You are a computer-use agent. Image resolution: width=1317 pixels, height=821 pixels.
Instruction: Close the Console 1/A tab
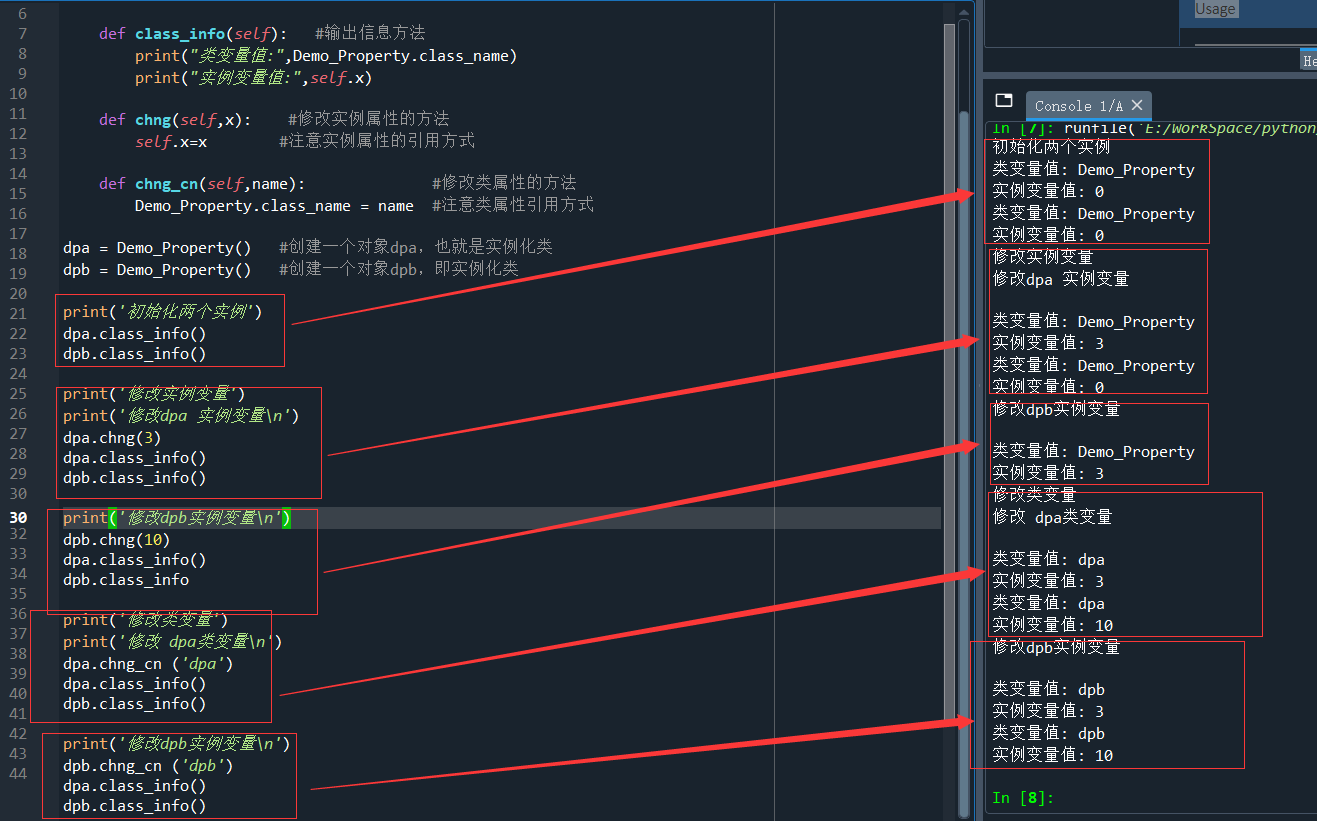pyautogui.click(x=1137, y=105)
